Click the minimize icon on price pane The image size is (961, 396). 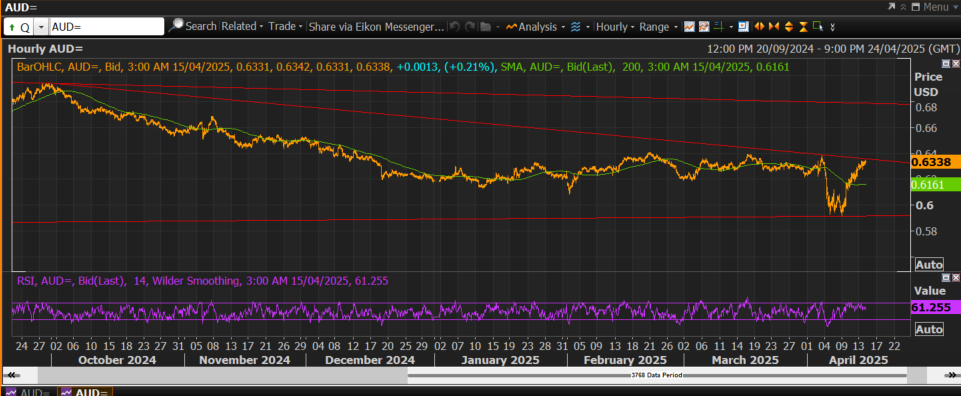click(x=946, y=64)
